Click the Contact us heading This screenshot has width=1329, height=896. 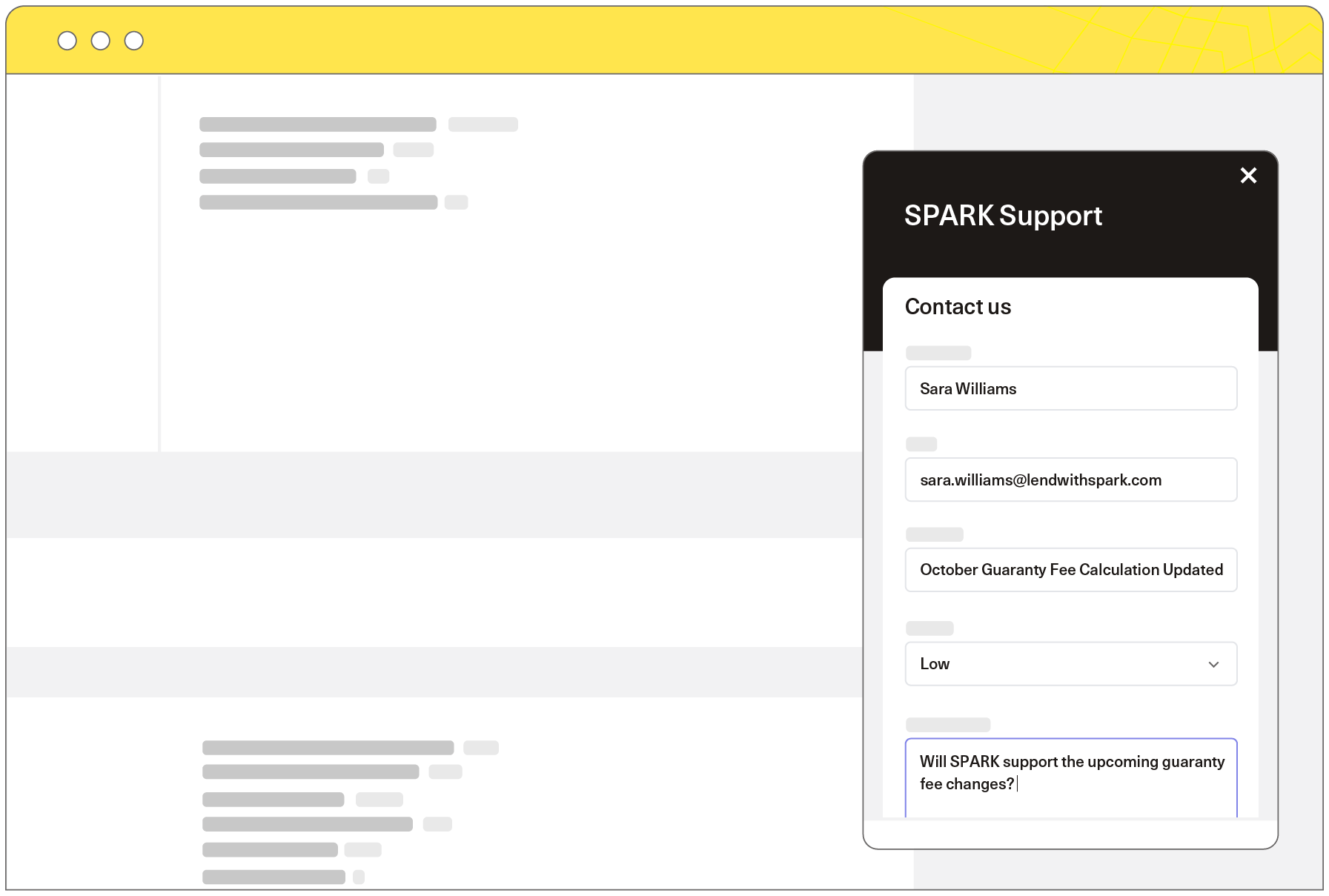(958, 307)
